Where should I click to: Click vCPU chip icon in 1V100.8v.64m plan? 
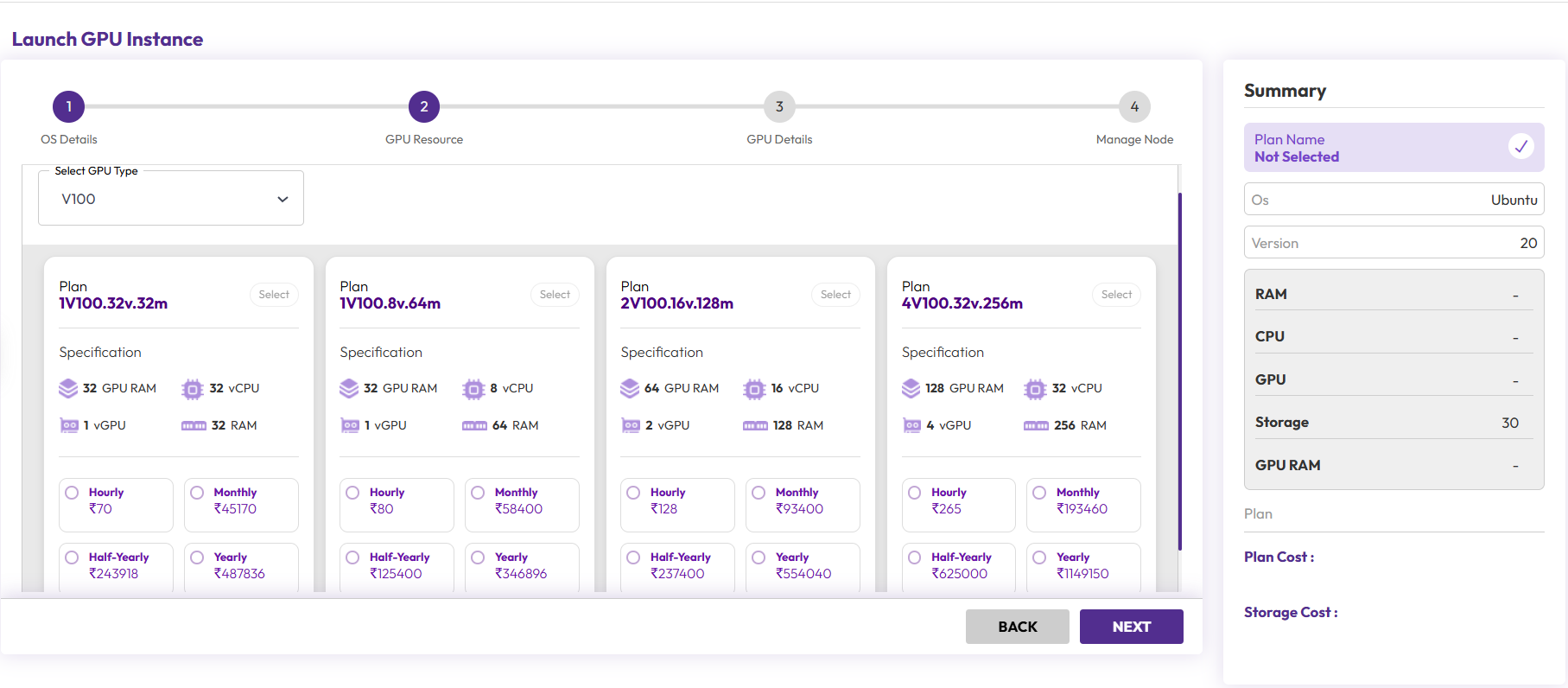tap(473, 389)
